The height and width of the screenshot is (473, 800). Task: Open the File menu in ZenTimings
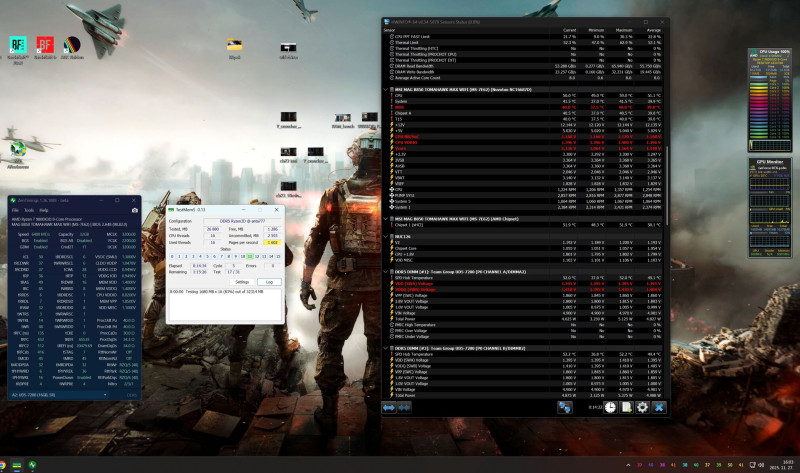15,210
